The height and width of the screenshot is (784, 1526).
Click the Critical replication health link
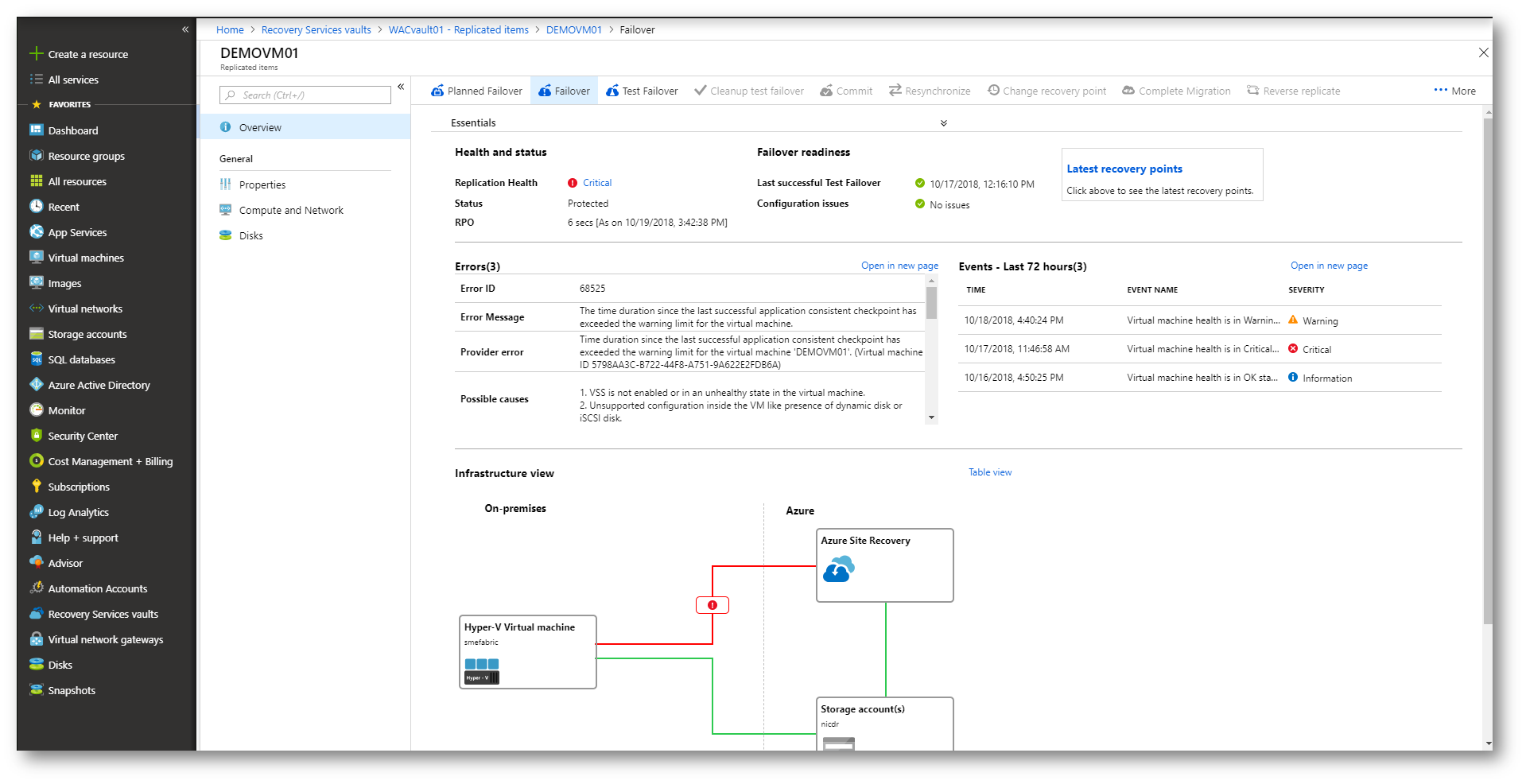(x=597, y=183)
